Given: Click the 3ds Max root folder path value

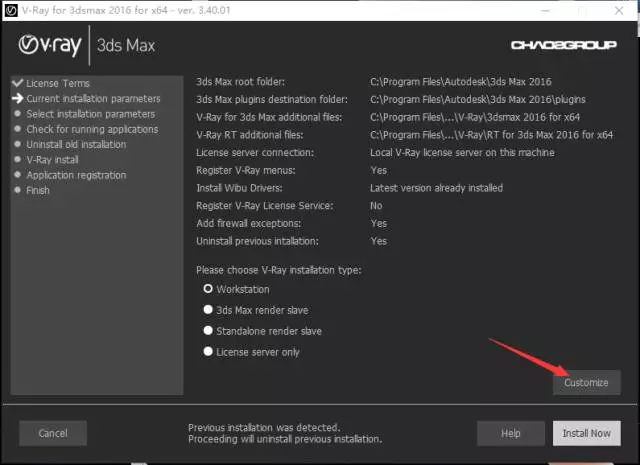Looking at the screenshot, I should click(461, 82).
